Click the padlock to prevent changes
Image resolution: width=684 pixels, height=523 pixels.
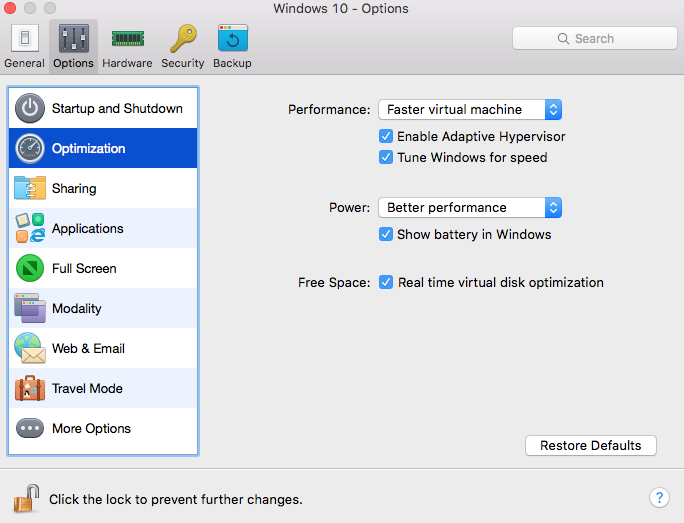(26, 498)
